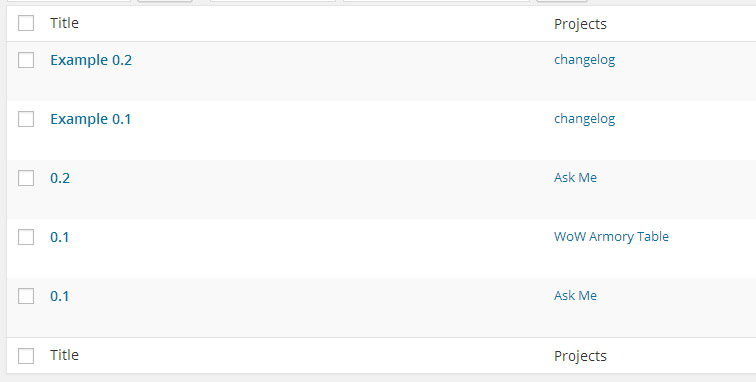The image size is (756, 382).
Task: Click the top Projects column header
Action: pyautogui.click(x=580, y=24)
